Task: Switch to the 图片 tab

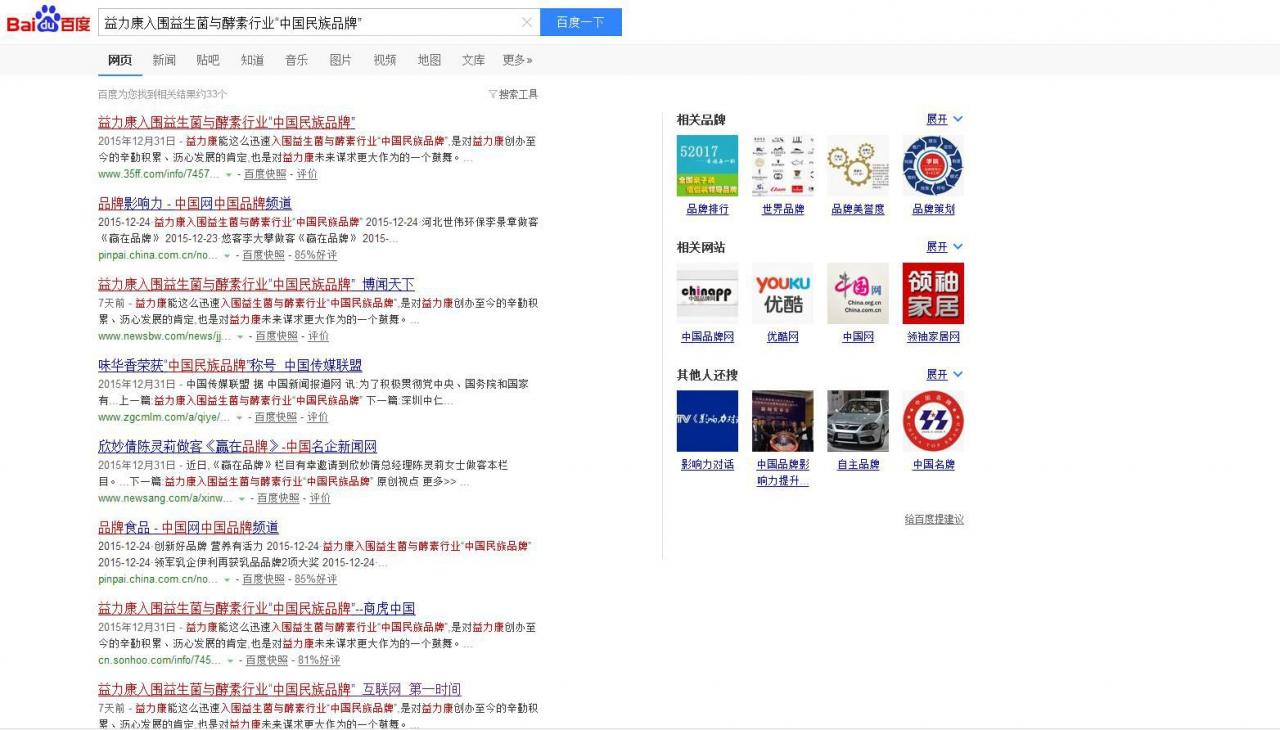Action: 340,60
